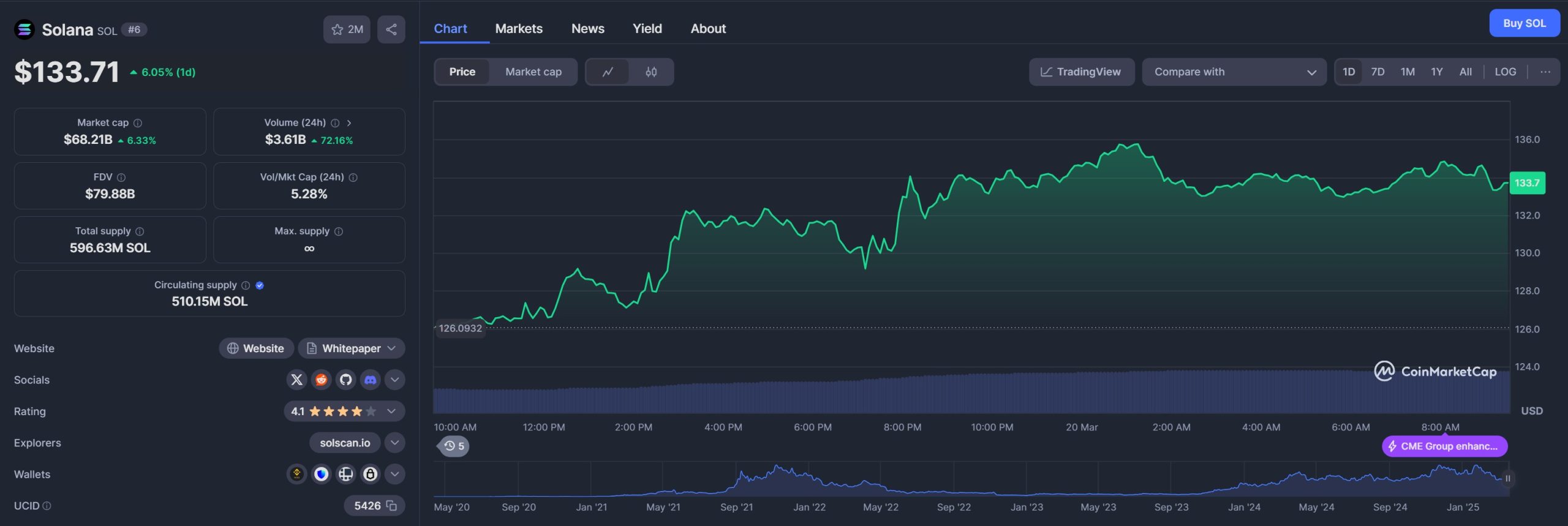Click the range slider handle on the mini chart

(1507, 478)
